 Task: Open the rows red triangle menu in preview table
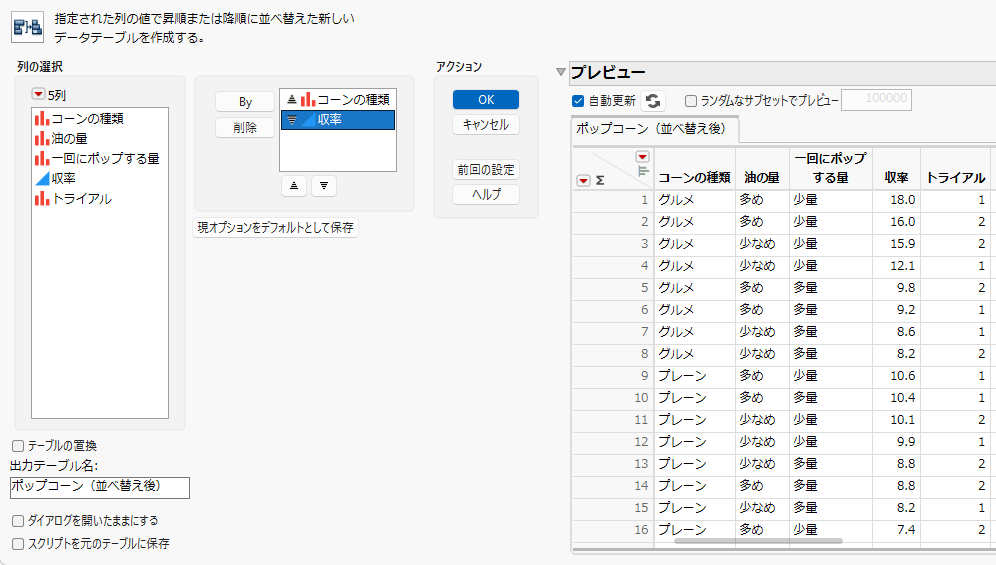583,180
